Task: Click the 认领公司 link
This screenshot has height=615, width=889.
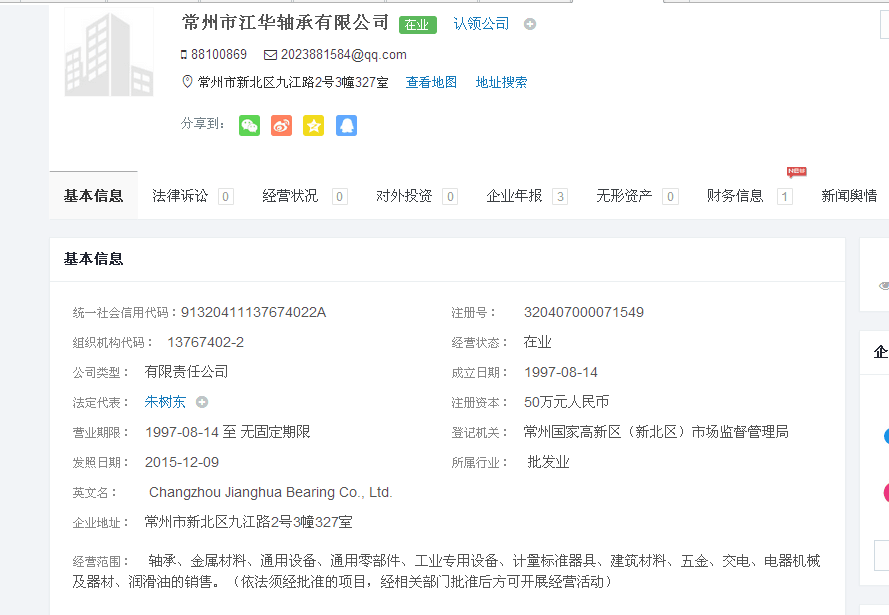Action: 481,24
